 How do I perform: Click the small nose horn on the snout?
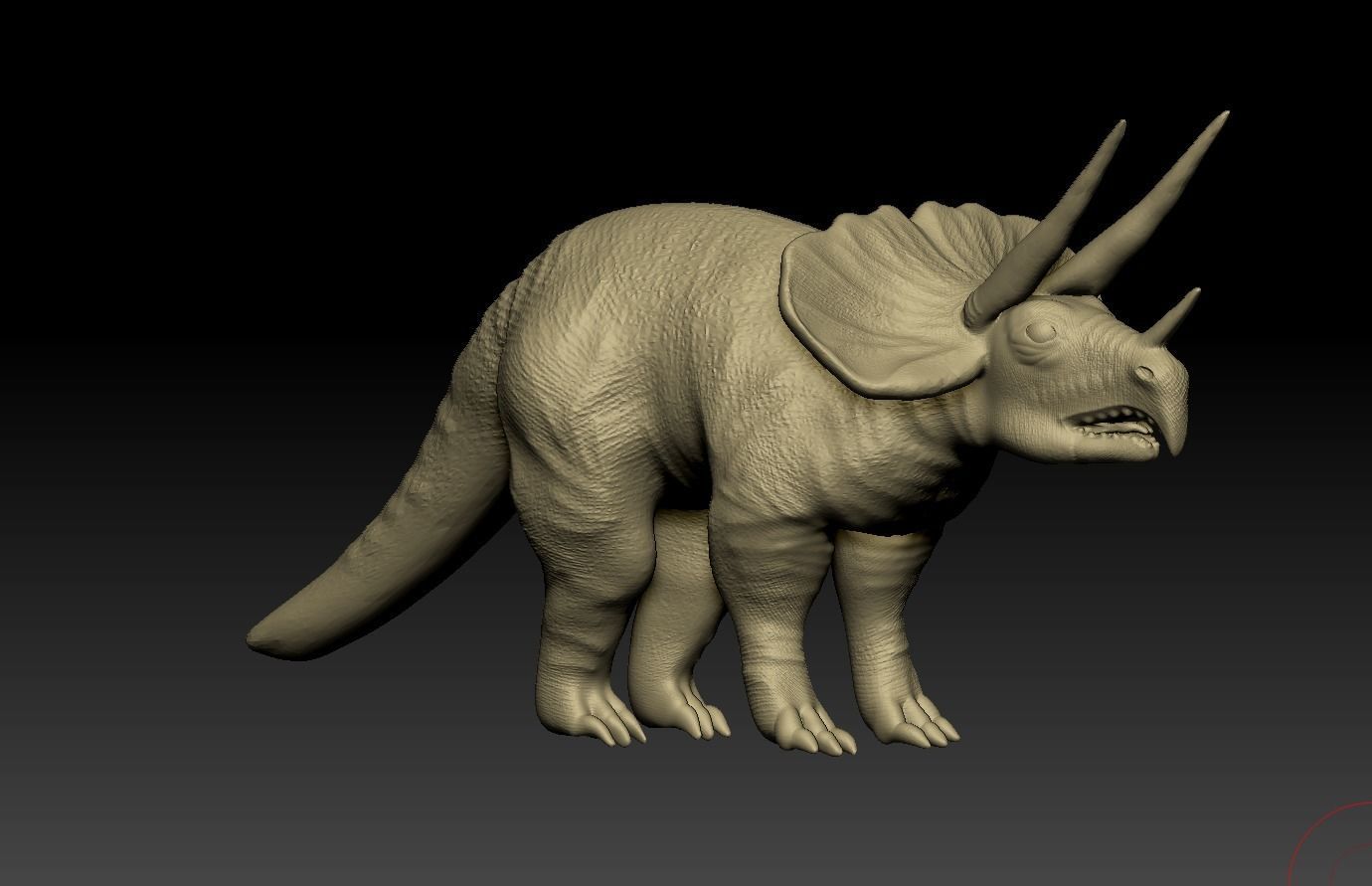[x=1174, y=316]
